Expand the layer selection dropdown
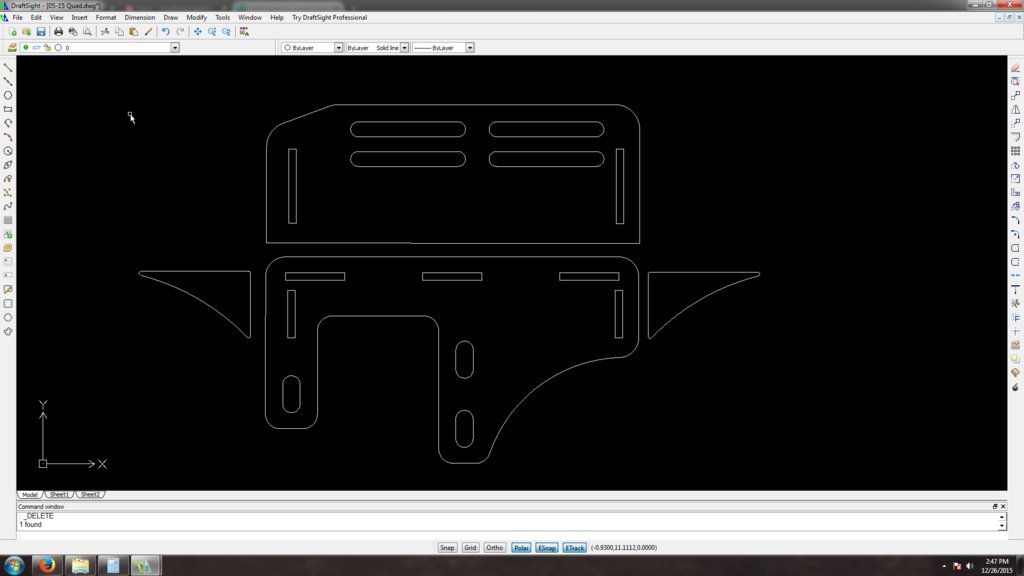Image resolution: width=1024 pixels, height=576 pixels. (175, 48)
